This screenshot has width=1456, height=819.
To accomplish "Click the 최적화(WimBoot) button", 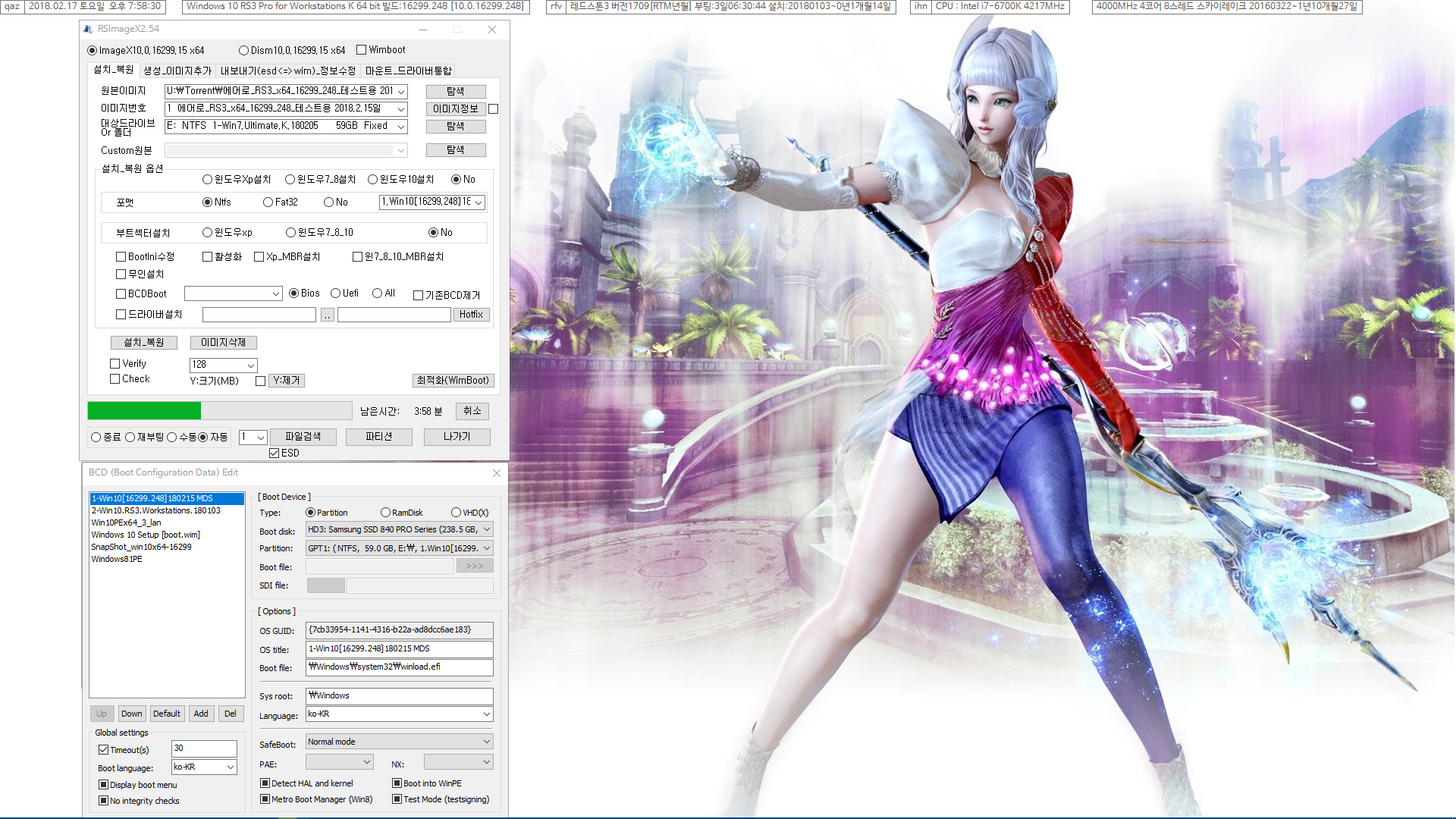I will 453,381.
